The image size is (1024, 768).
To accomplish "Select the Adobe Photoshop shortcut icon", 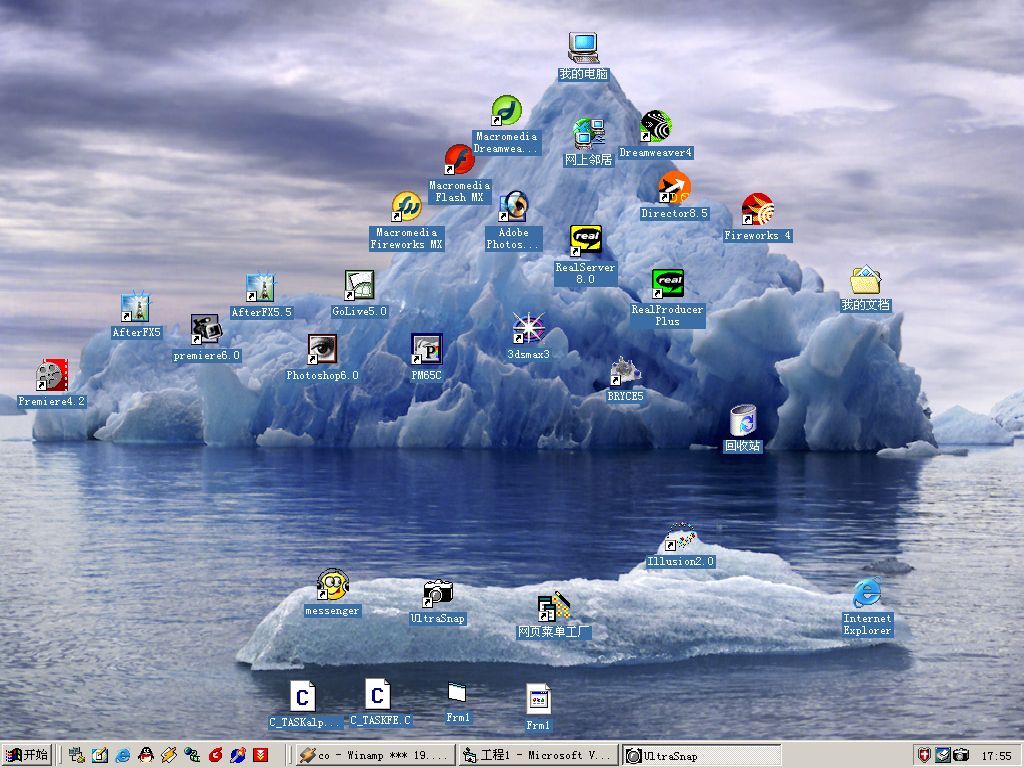I will pos(513,207).
